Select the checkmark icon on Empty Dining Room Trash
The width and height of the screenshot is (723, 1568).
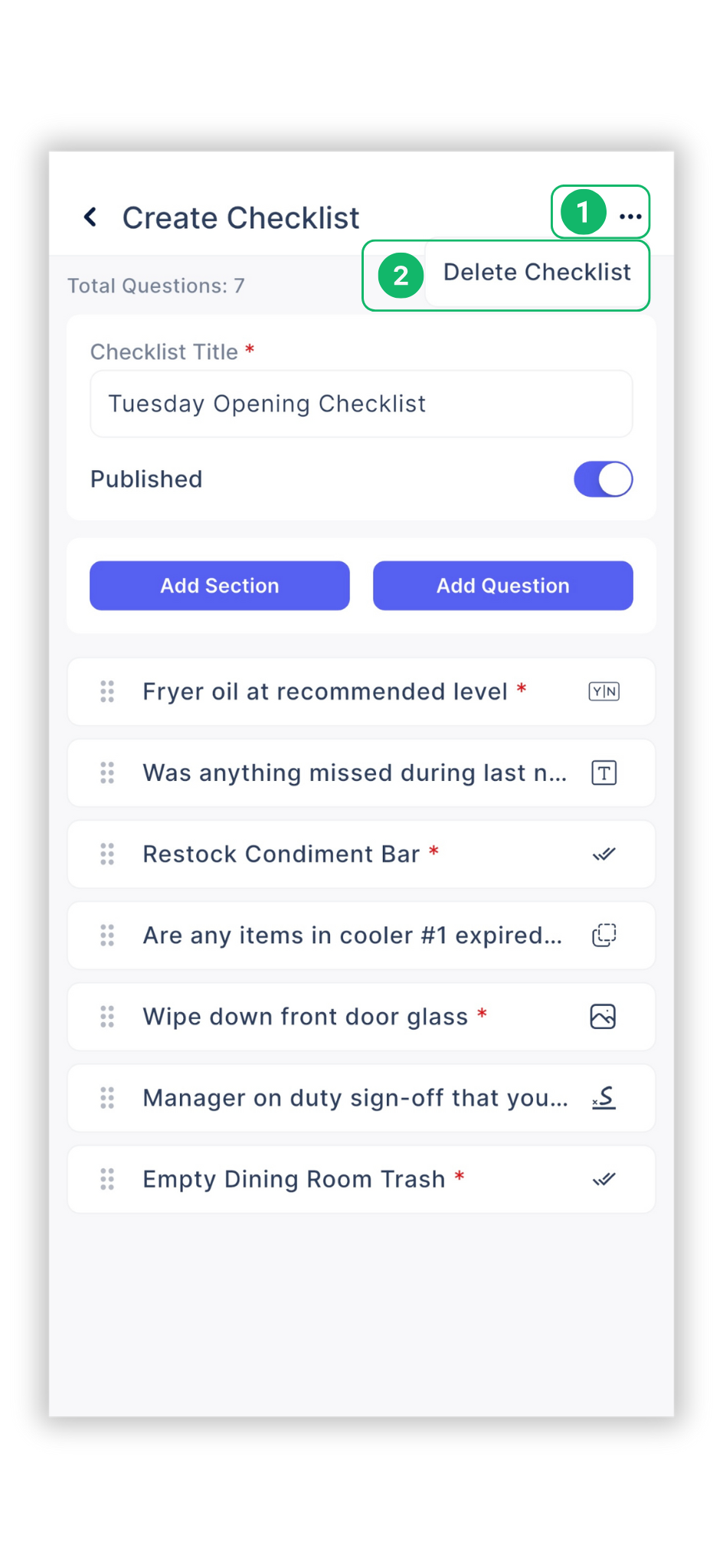[603, 1178]
